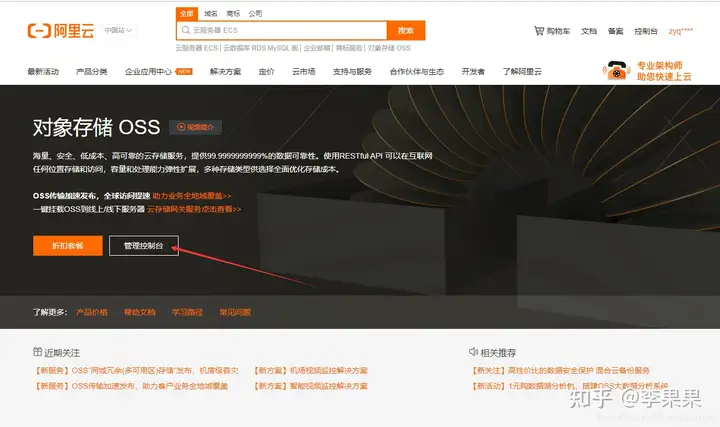
Task: Open the 常见问题 link
Action: click(x=235, y=312)
